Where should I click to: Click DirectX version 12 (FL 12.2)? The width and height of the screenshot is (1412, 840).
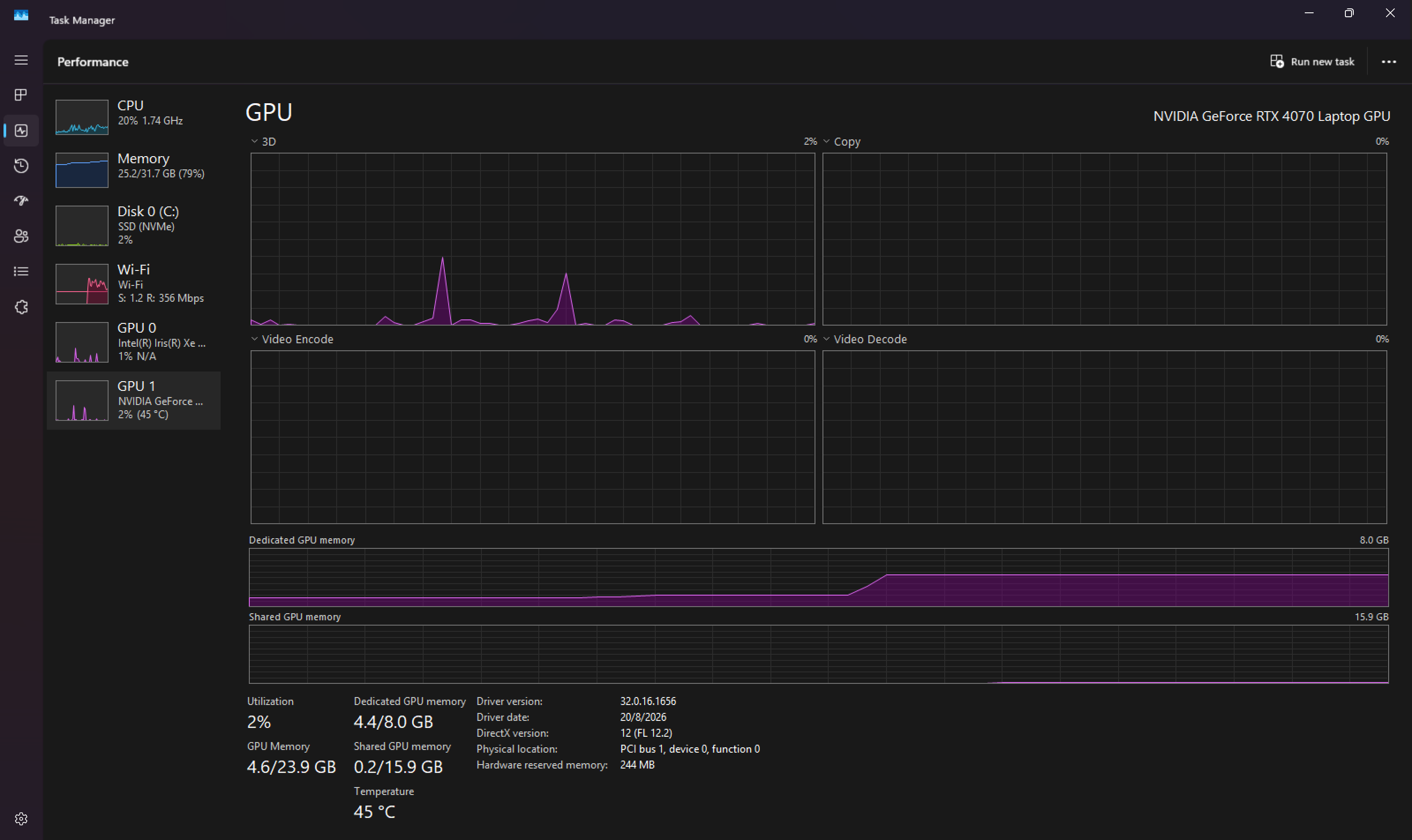tap(646, 733)
